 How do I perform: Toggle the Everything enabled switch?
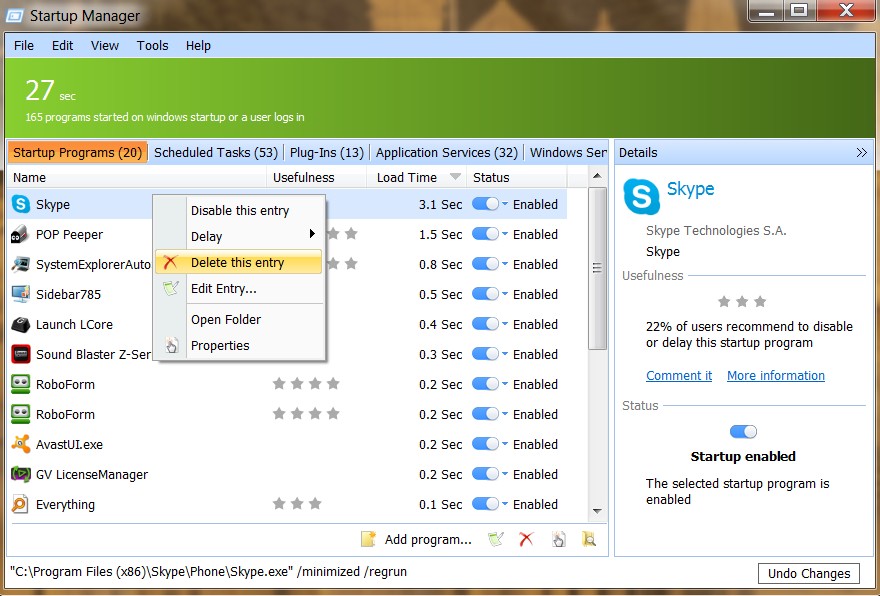(485, 504)
